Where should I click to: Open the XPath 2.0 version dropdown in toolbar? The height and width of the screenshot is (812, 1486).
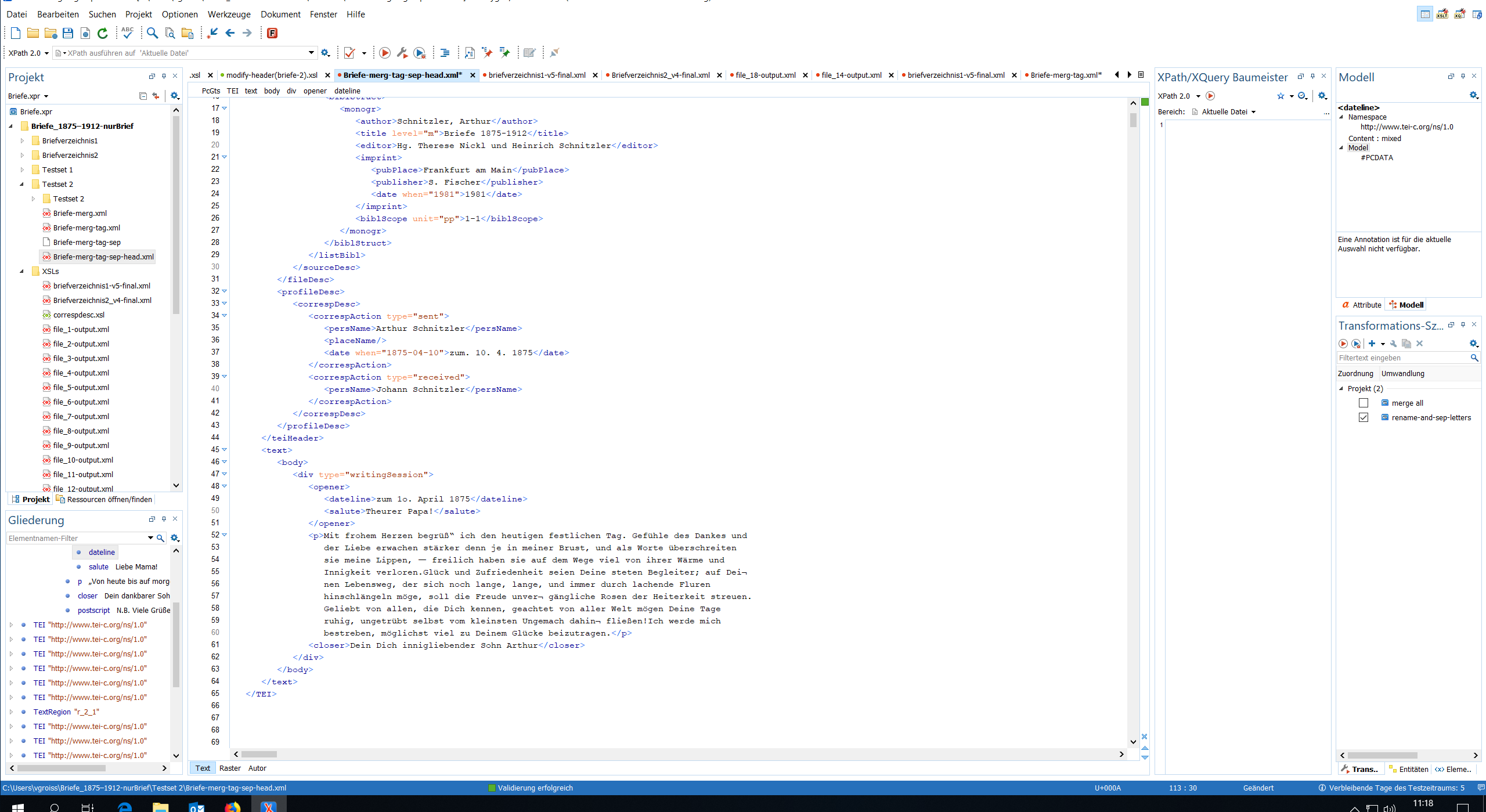click(46, 53)
